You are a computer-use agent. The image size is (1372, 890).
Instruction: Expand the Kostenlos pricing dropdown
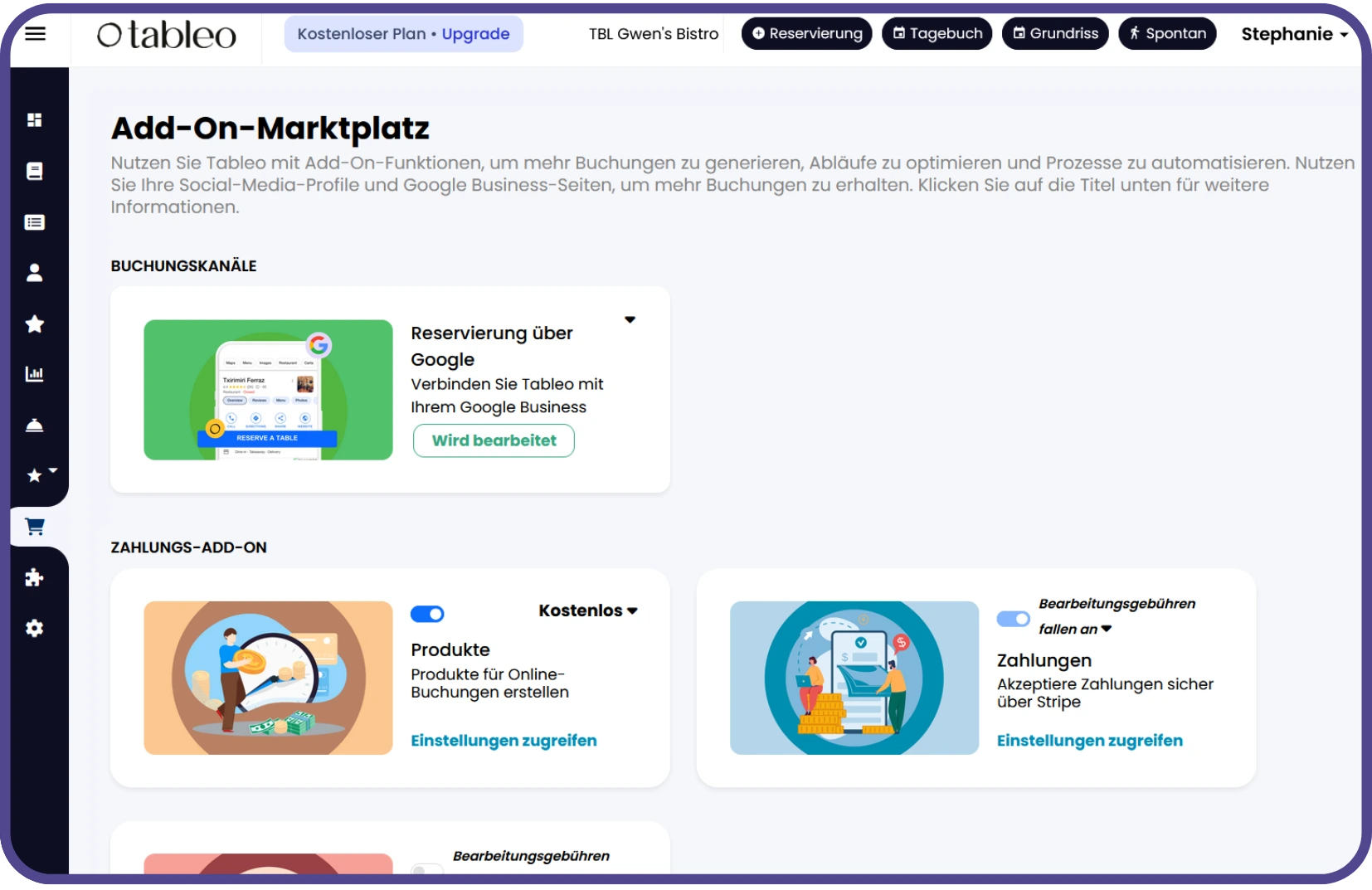[x=587, y=610]
